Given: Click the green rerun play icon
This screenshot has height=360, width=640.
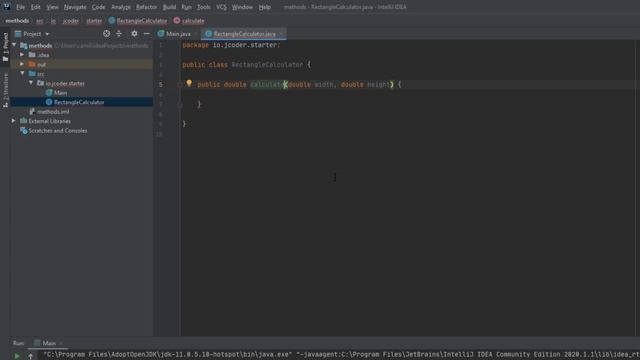Looking at the screenshot, I should [17, 356].
